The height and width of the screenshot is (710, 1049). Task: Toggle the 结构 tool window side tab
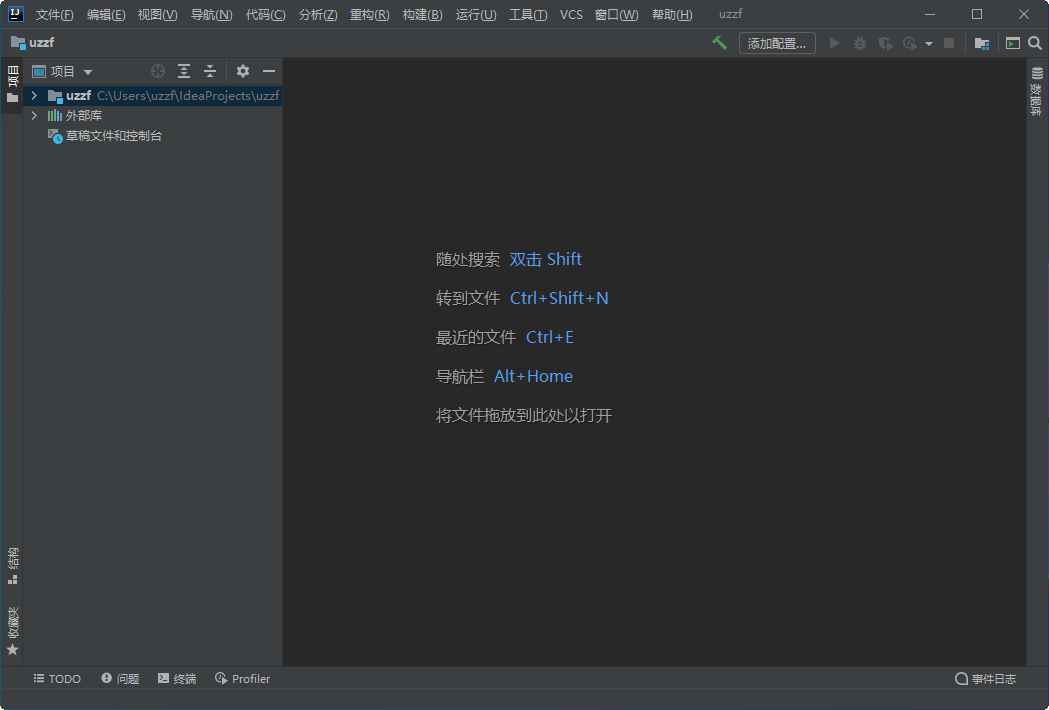click(12, 565)
